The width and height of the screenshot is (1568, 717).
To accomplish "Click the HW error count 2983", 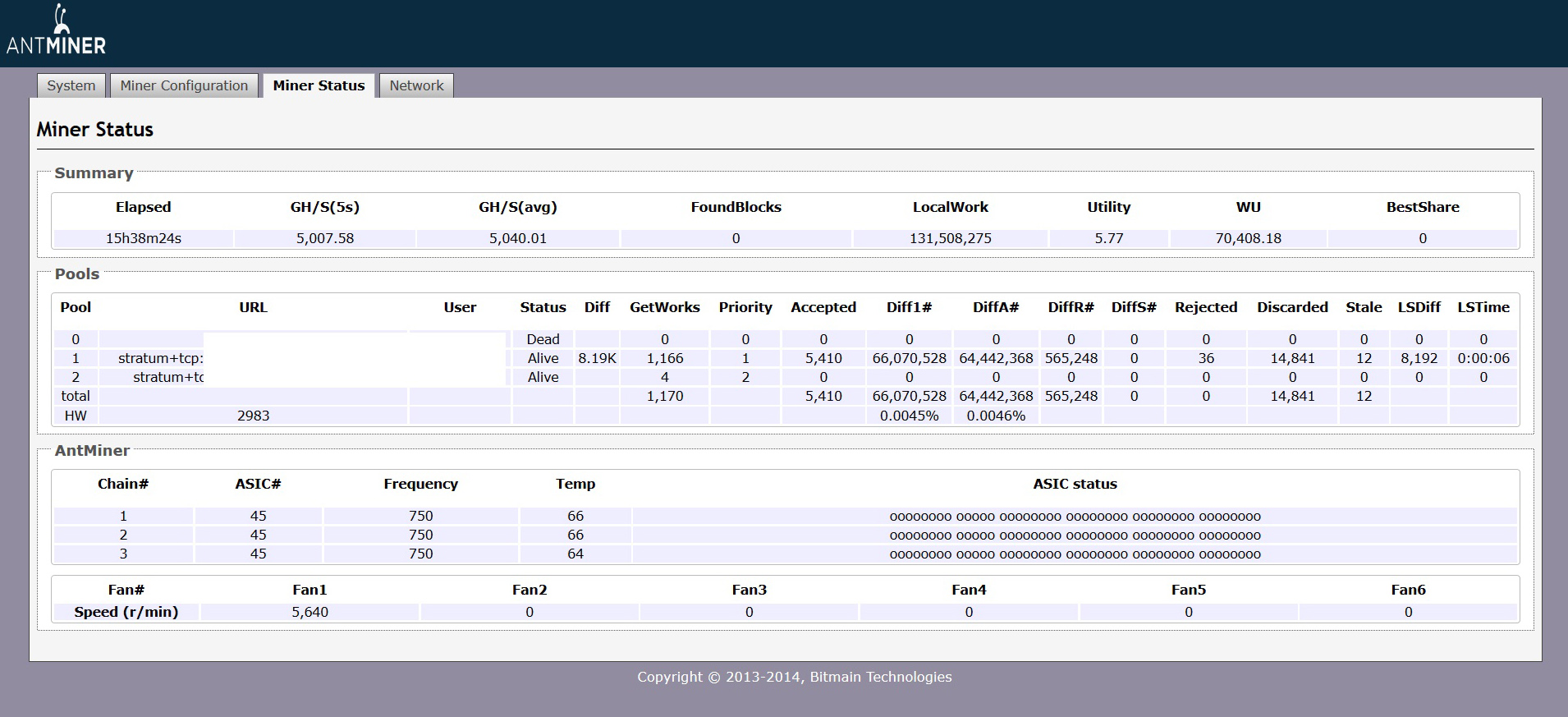I will pyautogui.click(x=253, y=416).
